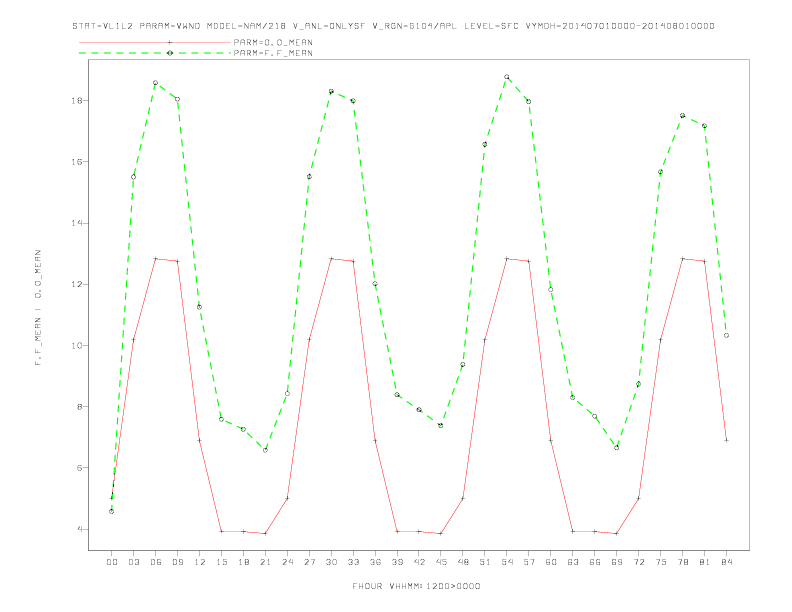Select y-axis tick value 10
The width and height of the screenshot is (792, 612).
(77, 345)
